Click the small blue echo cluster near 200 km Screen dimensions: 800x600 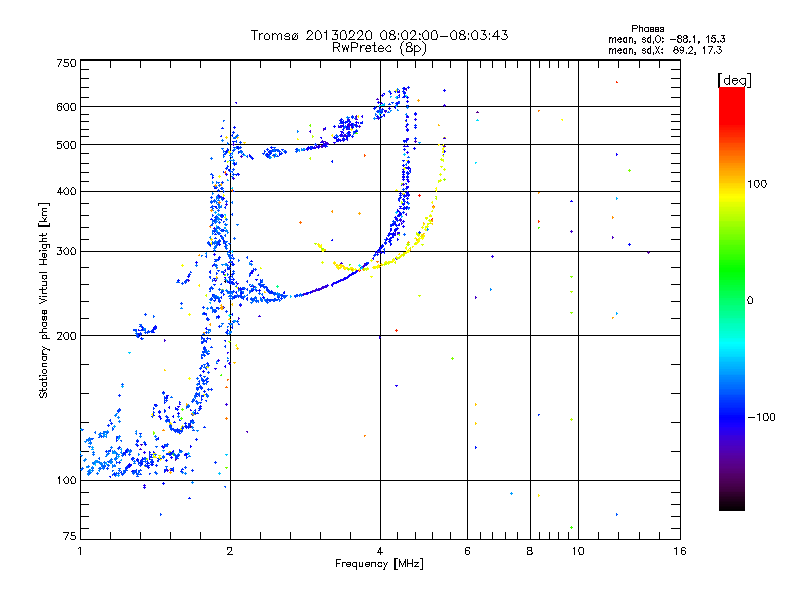click(x=145, y=330)
